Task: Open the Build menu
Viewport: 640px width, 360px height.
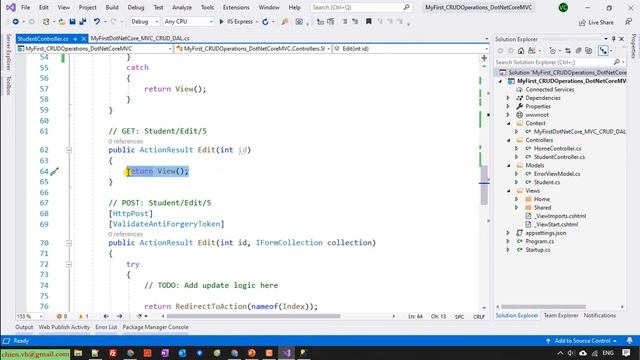Action: pos(112,7)
